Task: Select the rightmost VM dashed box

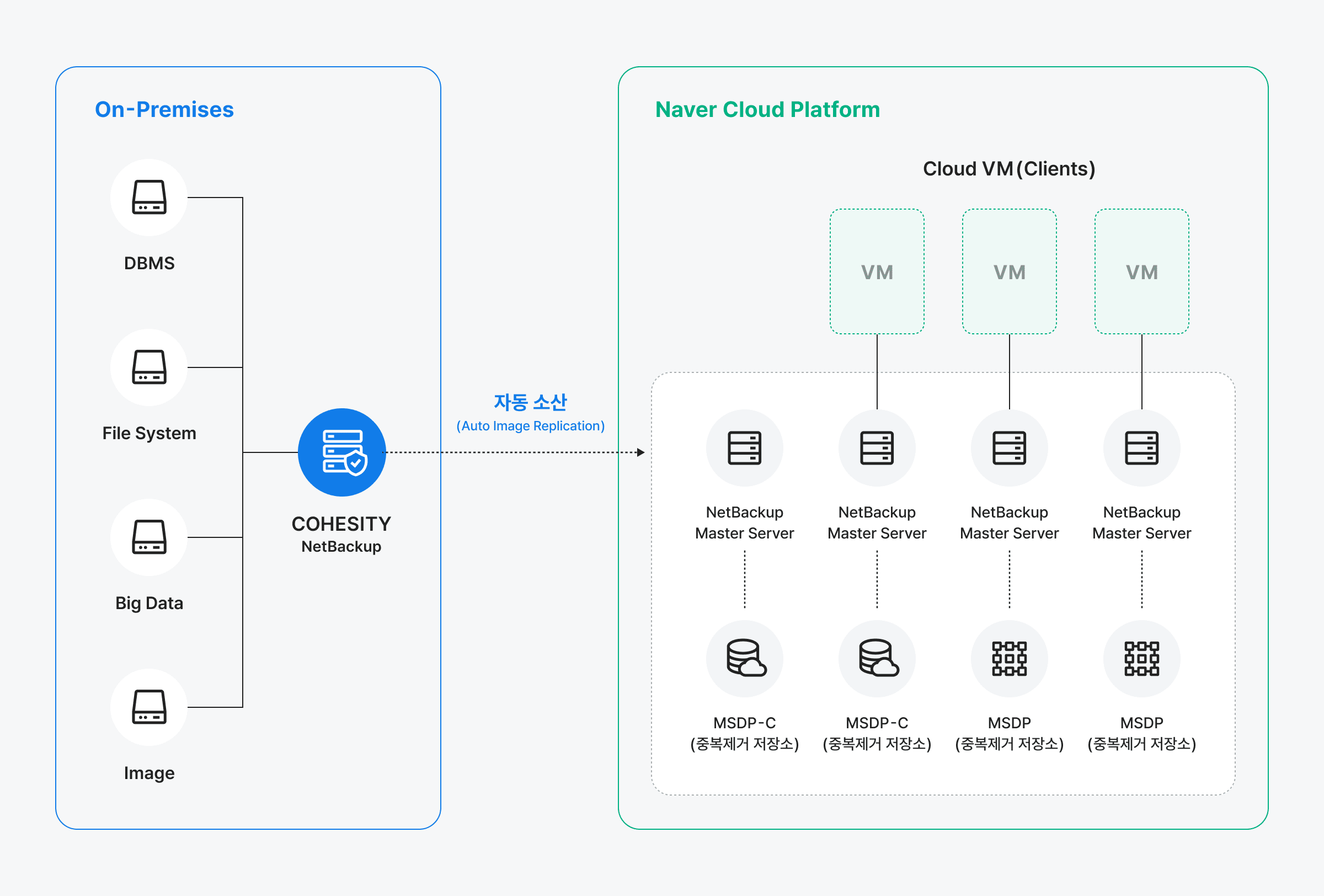Action: click(1142, 271)
